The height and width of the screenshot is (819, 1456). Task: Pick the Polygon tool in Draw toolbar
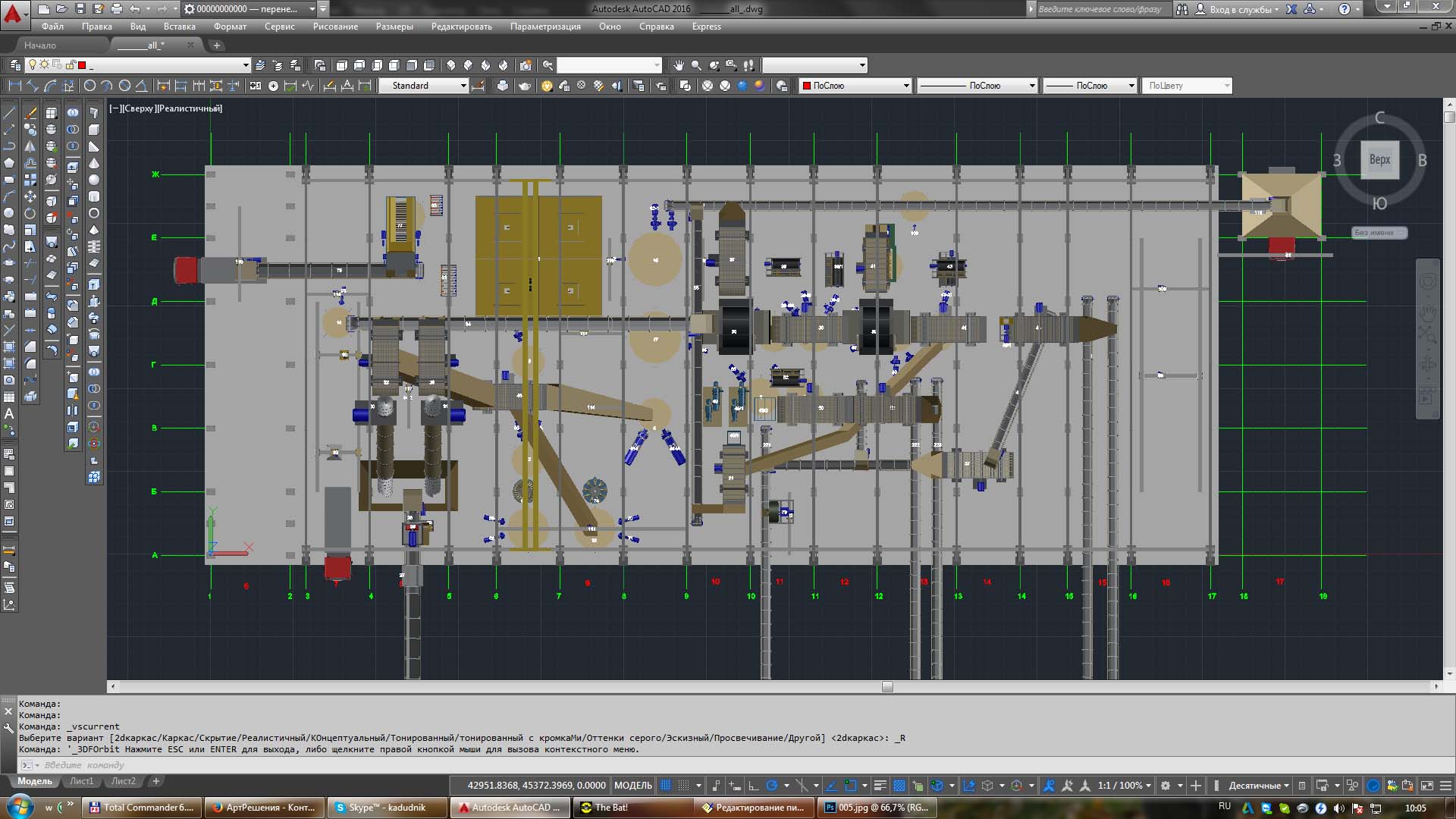pos(9,163)
